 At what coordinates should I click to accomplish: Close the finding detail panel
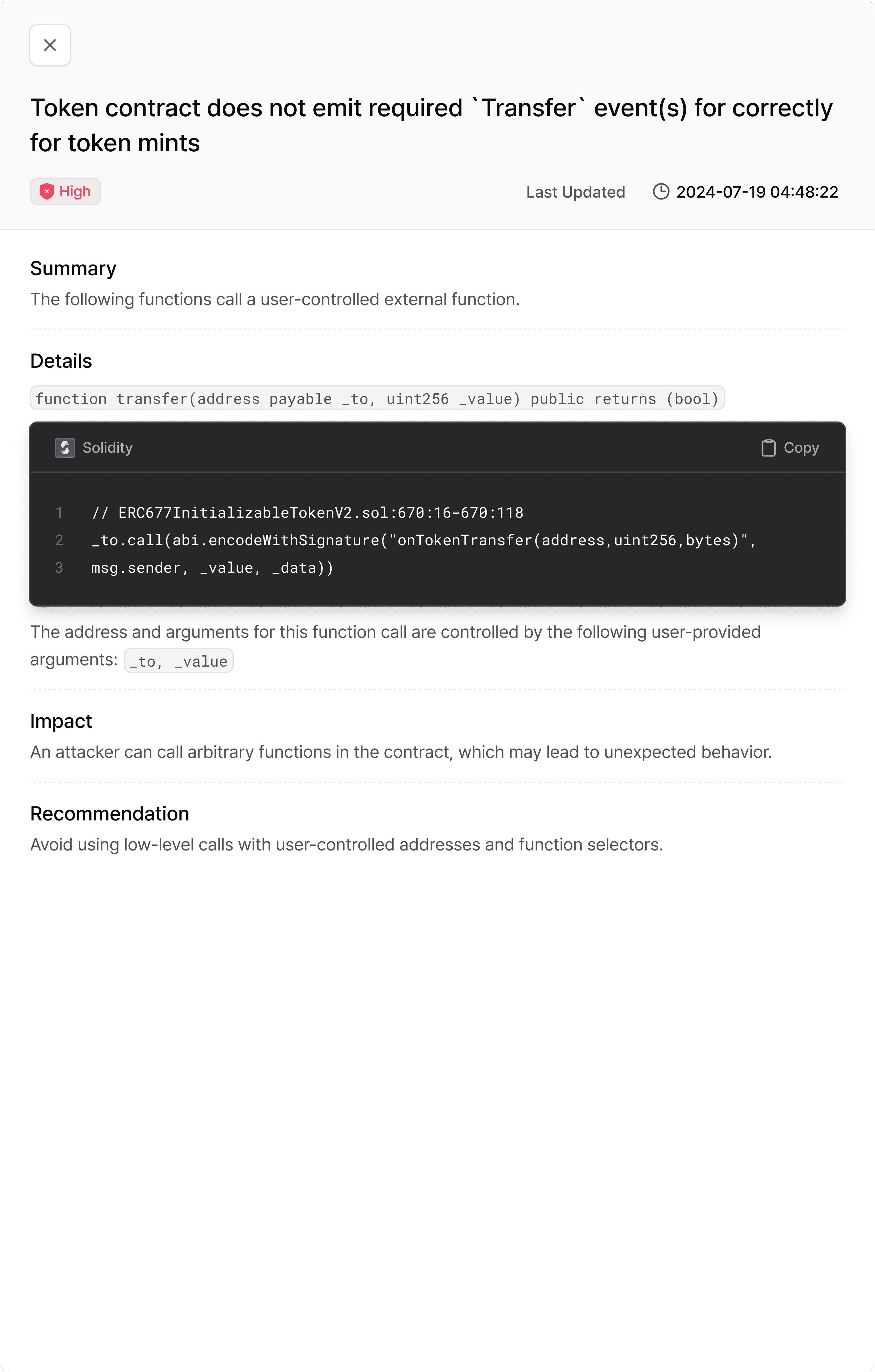coord(50,45)
